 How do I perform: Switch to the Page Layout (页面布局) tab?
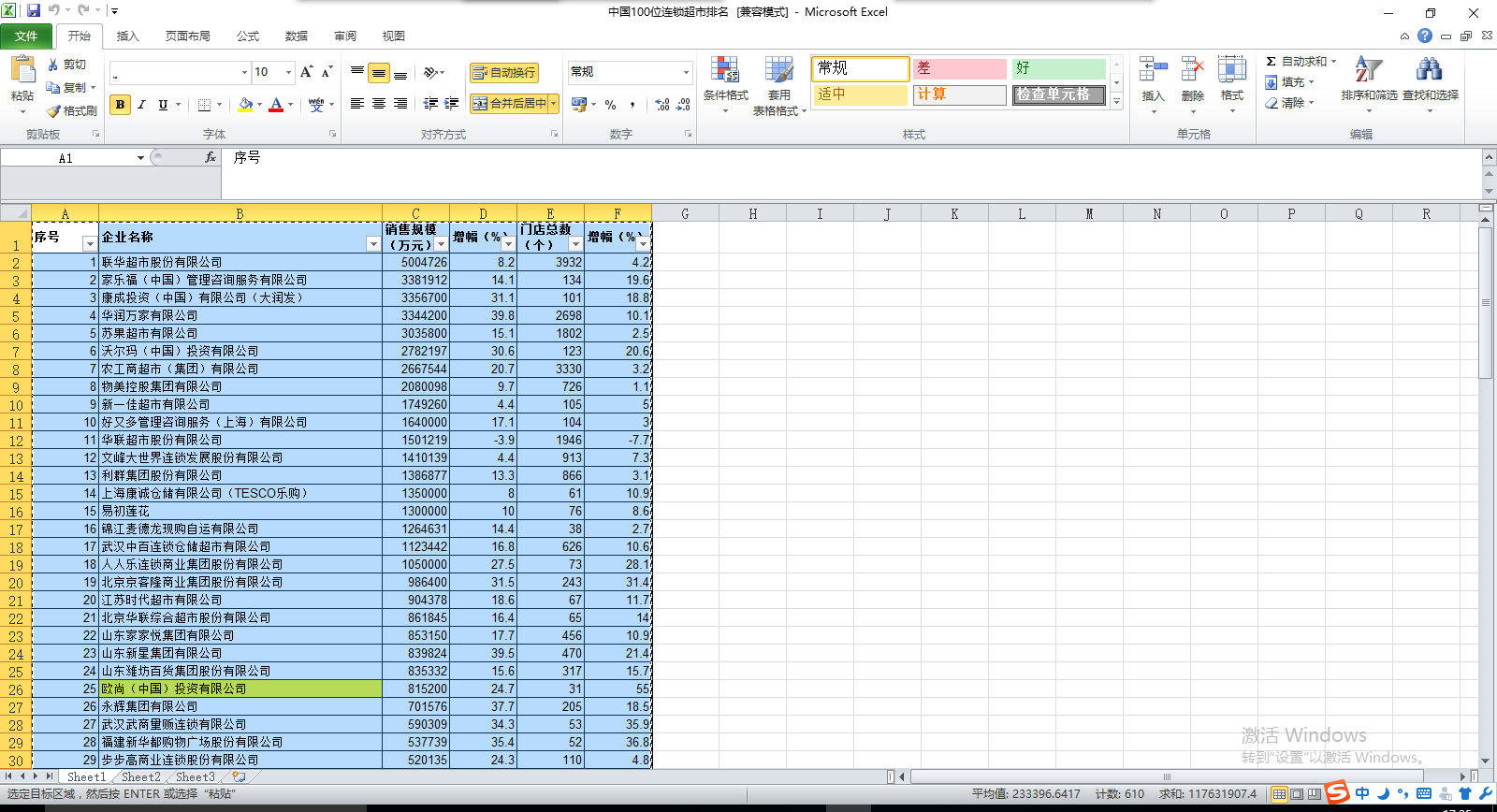point(187,36)
